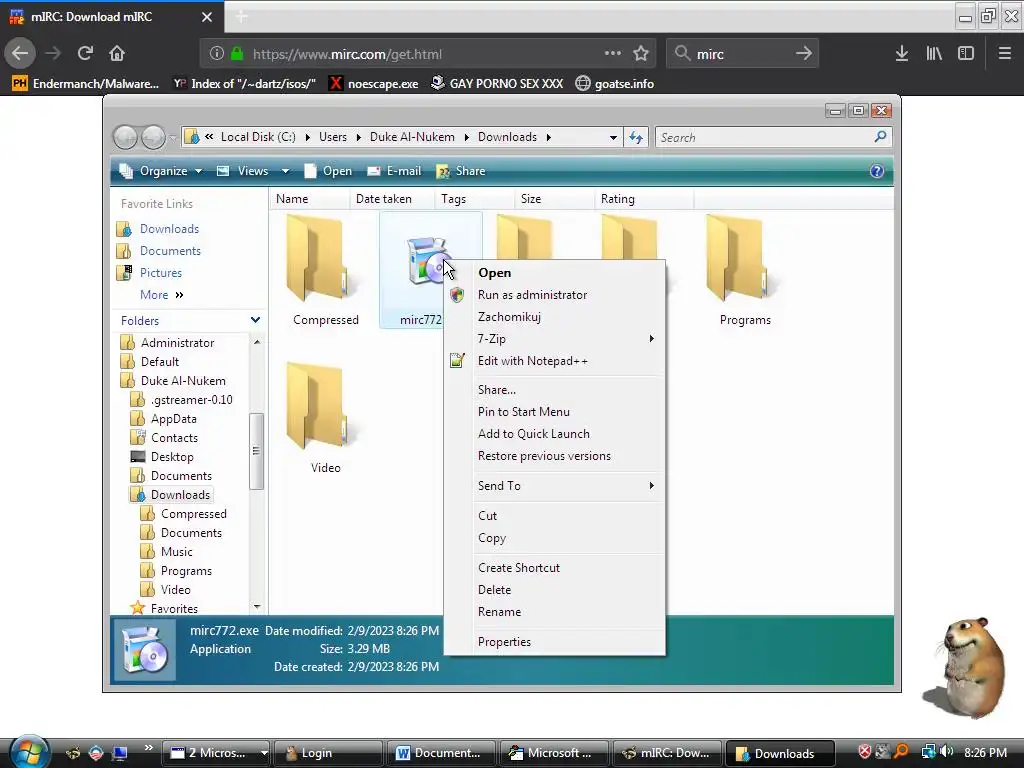Open the noescape.exe bookmark
The width and height of the screenshot is (1024, 768).
coord(373,84)
